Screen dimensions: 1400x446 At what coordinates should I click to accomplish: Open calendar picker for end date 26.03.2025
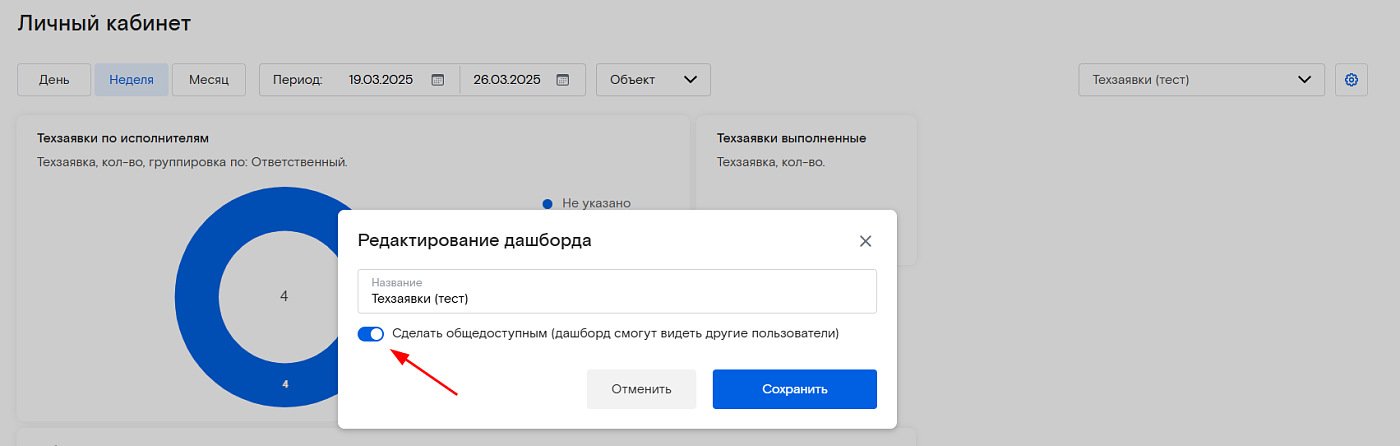tap(563, 80)
